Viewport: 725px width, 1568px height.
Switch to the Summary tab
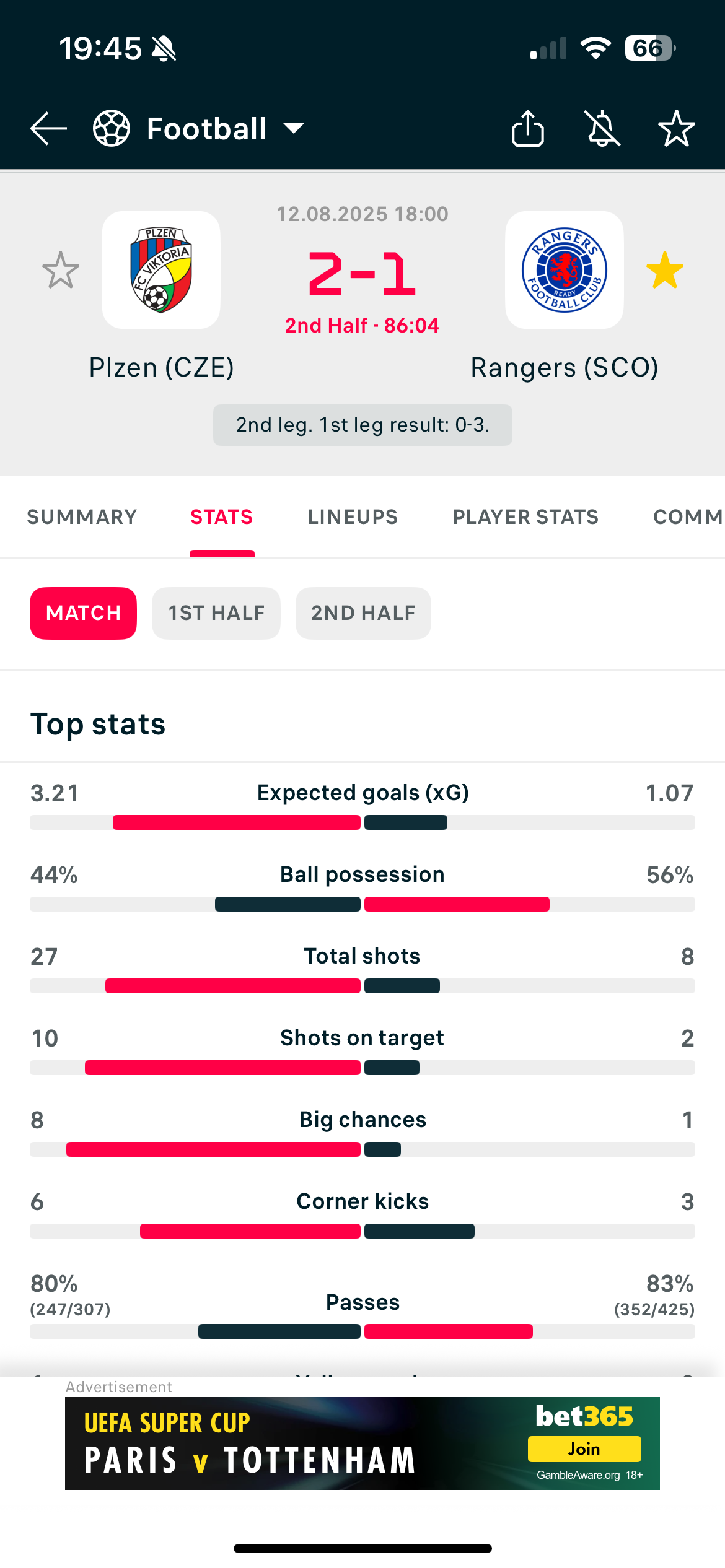(82, 517)
